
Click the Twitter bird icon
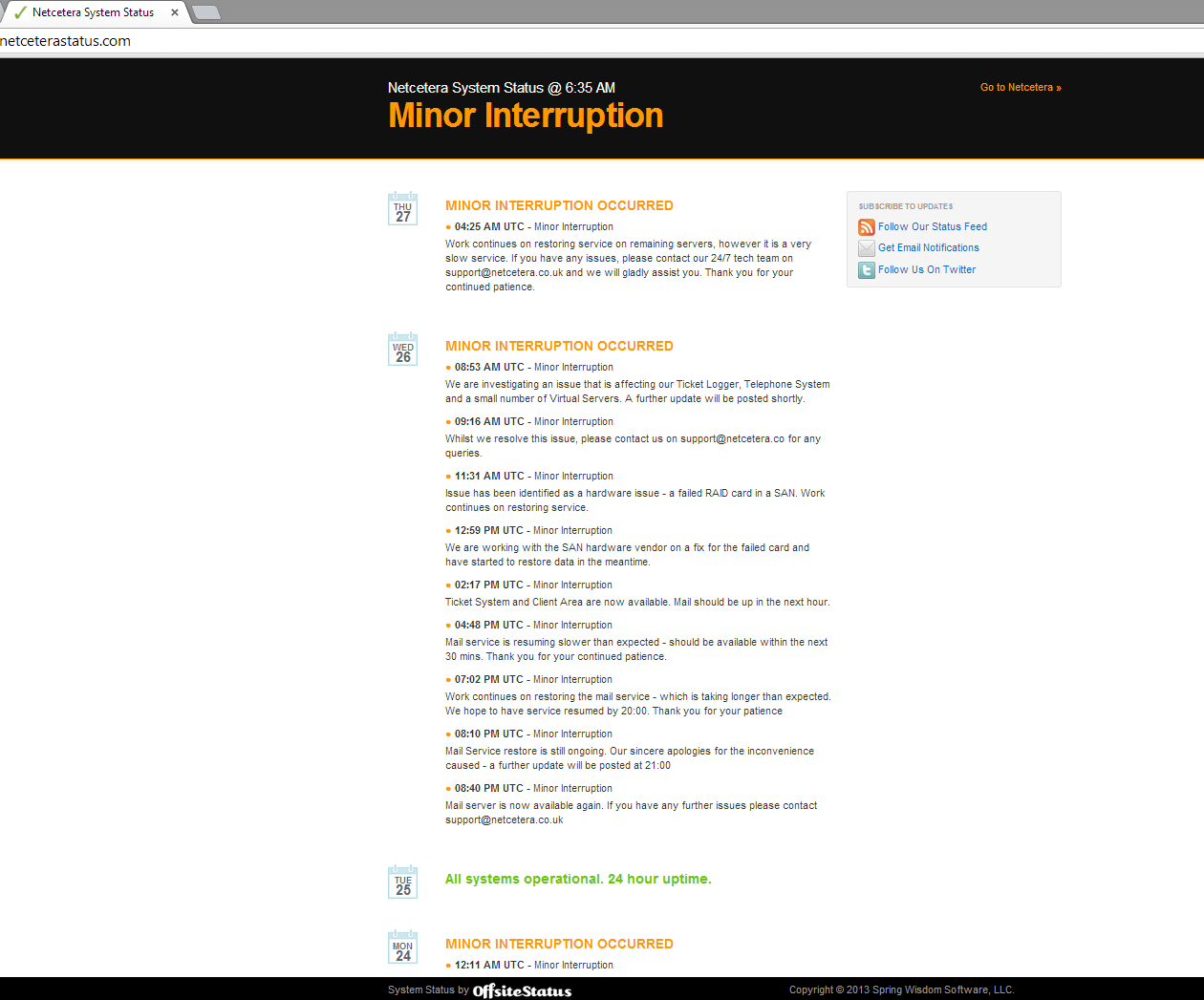click(x=867, y=270)
